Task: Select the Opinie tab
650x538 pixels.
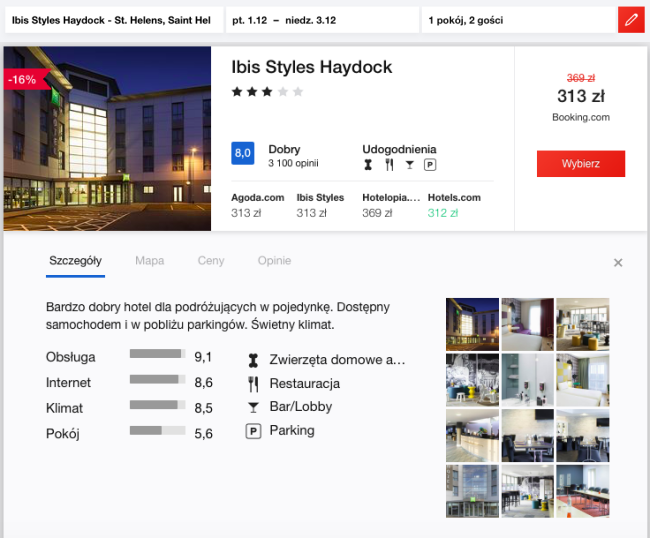Action: click(274, 261)
